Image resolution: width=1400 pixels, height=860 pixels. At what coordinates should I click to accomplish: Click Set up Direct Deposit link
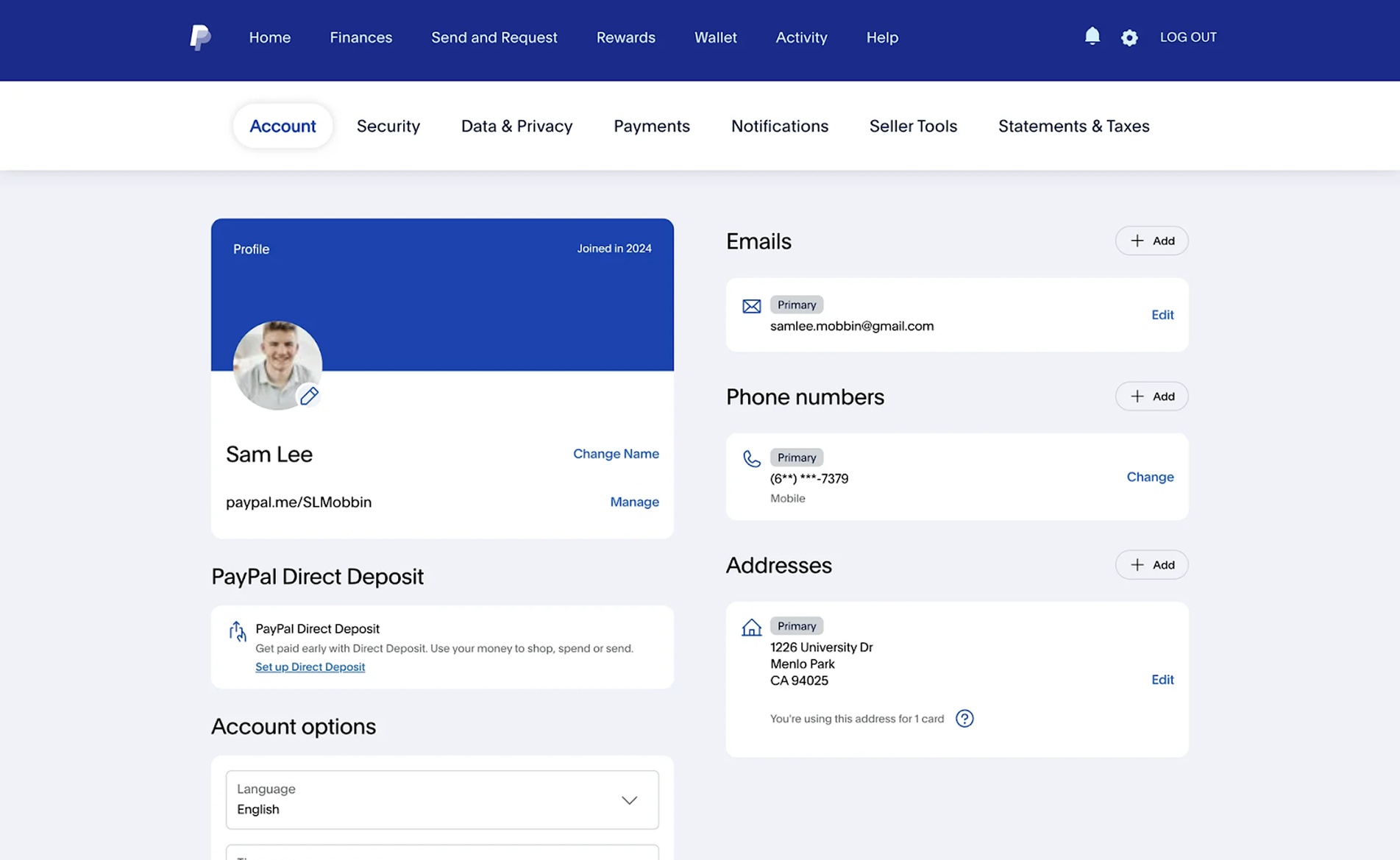tap(310, 667)
